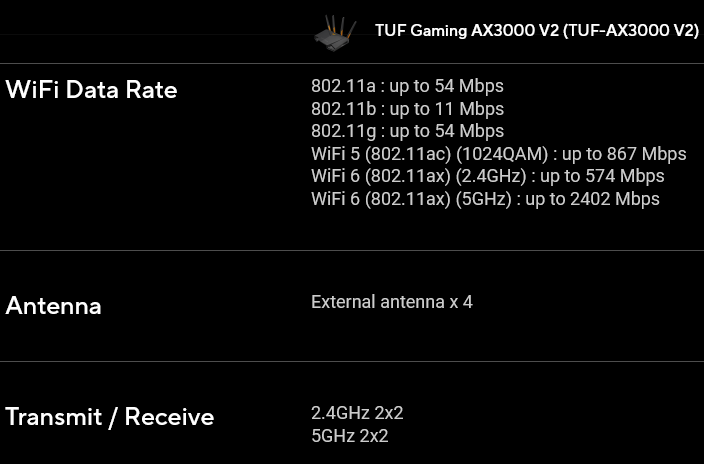The image size is (704, 464).
Task: Select the 5GHz 2x2 value
Action: coord(349,436)
